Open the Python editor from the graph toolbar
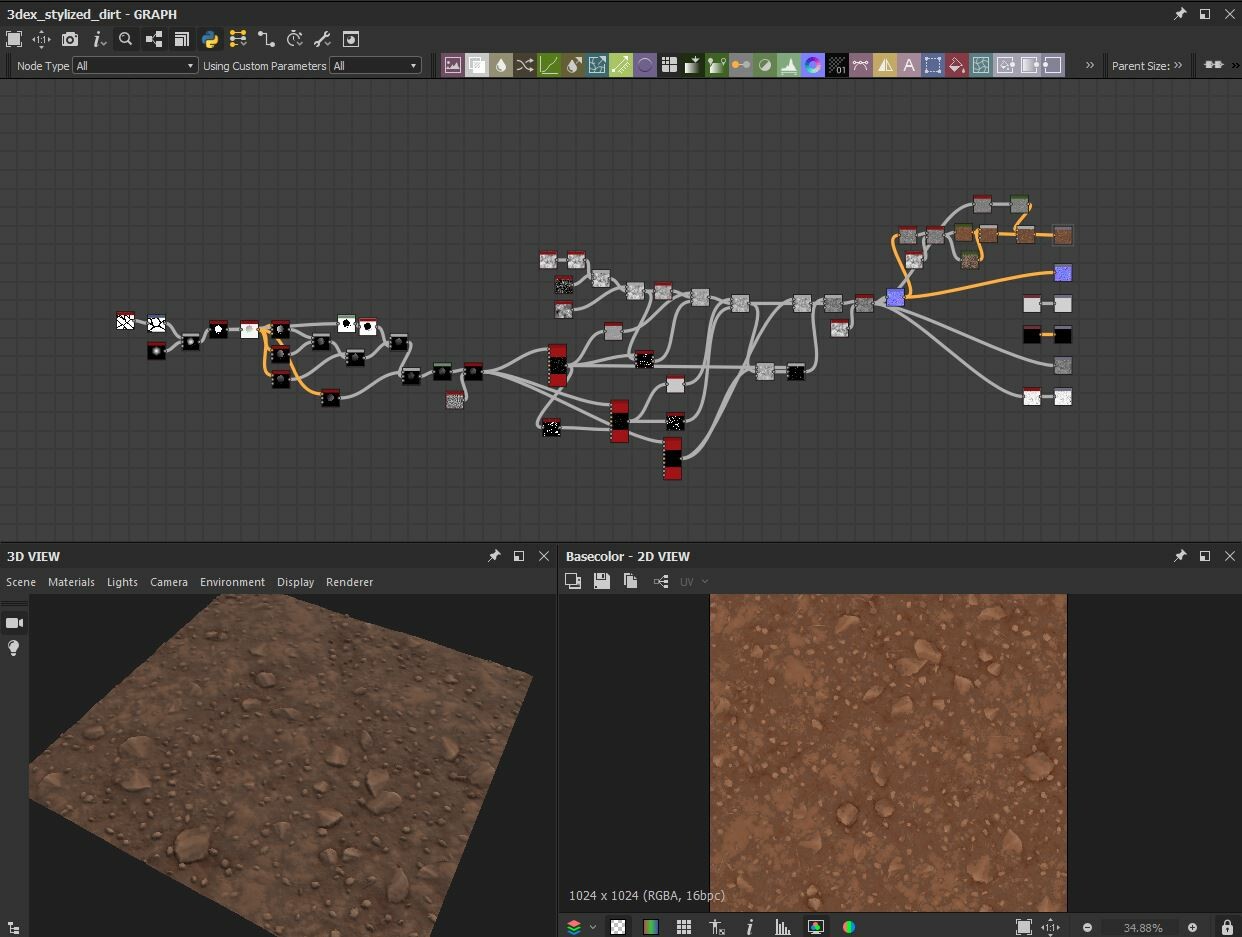The width and height of the screenshot is (1242, 937). point(209,39)
